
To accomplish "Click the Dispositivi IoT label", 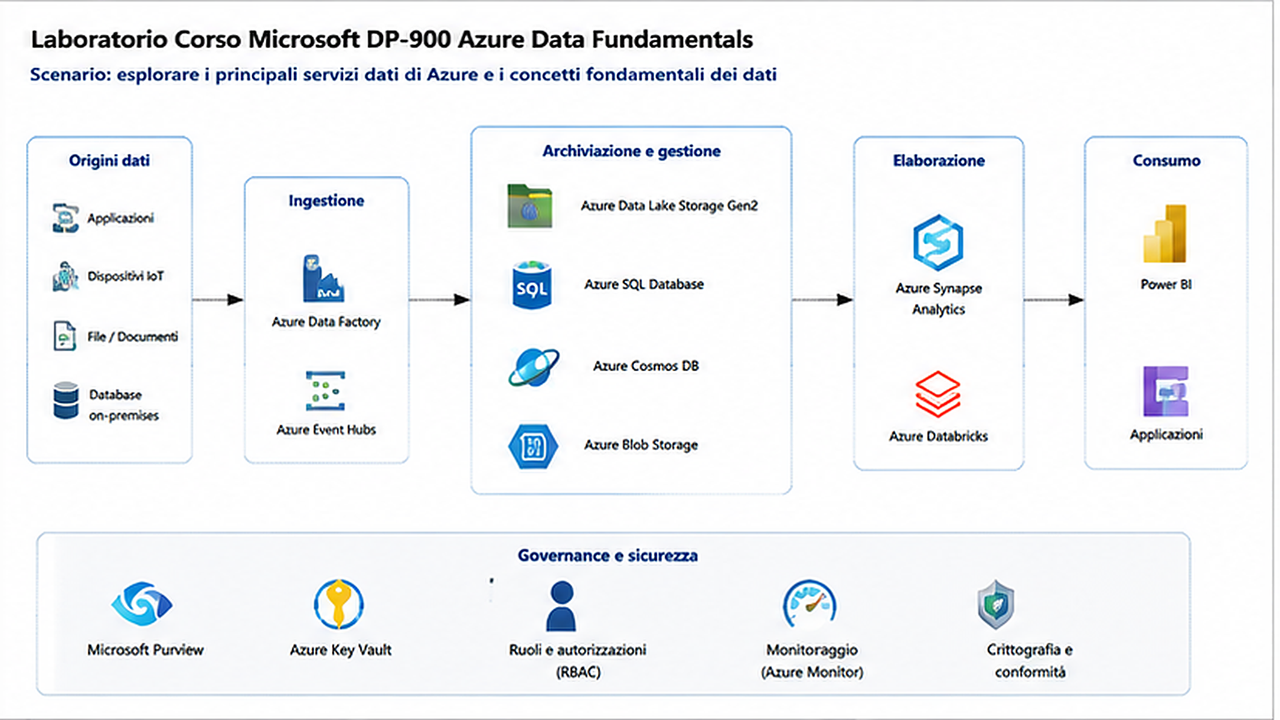I will (x=125, y=277).
